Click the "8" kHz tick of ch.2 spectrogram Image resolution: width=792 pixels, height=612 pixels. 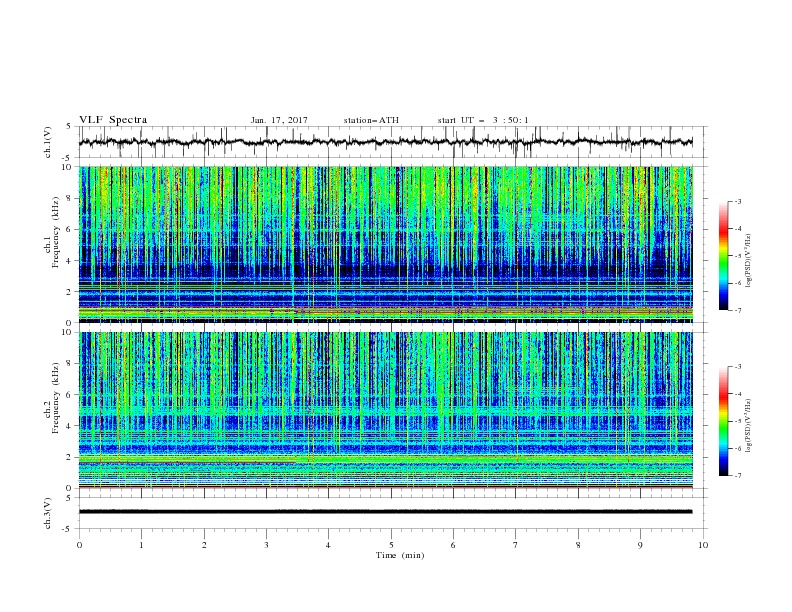(70, 364)
